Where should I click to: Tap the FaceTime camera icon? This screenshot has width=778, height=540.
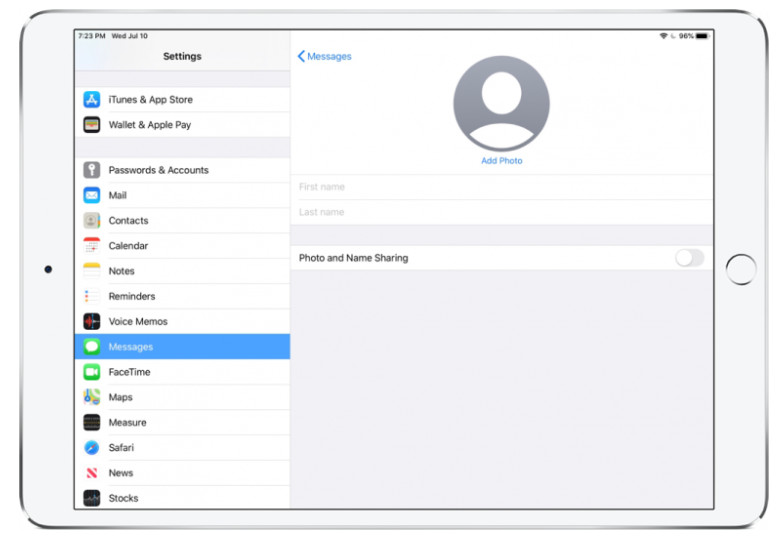pos(92,372)
